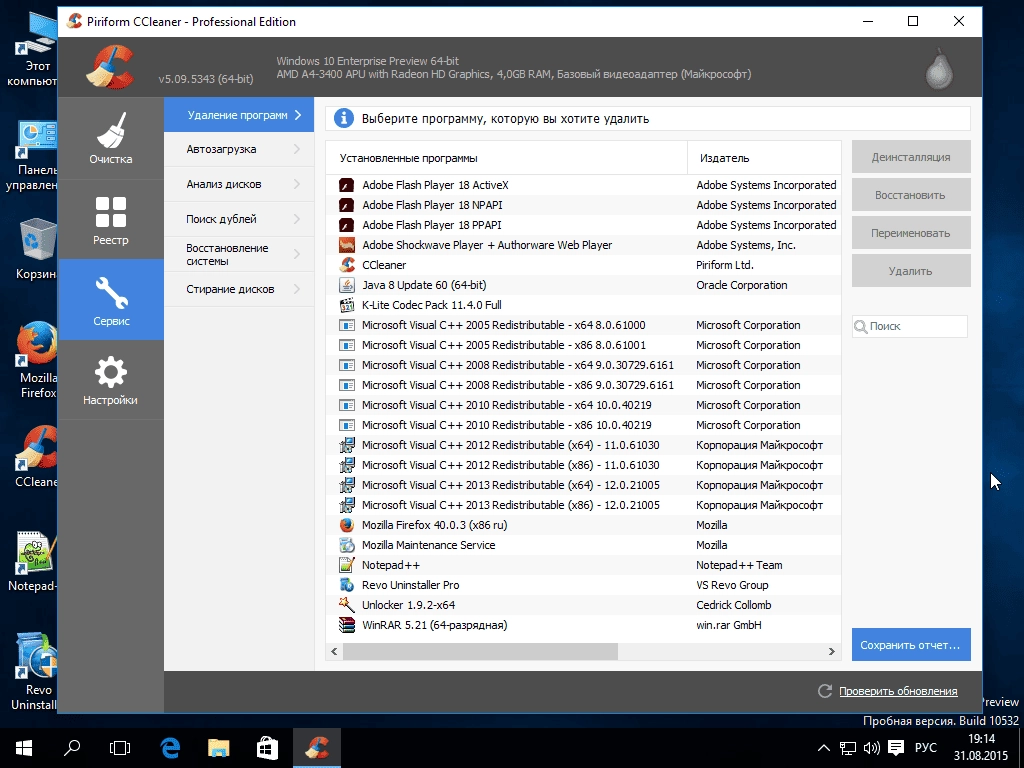Select the Adobe Flash Player 18 PPAPI row
The image size is (1024, 768).
[x=583, y=225]
